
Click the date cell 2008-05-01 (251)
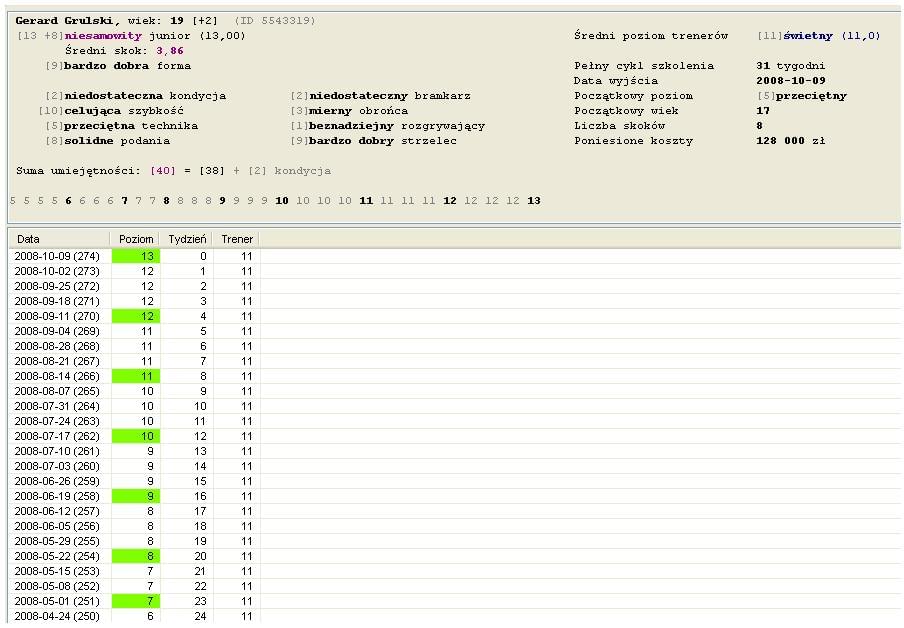point(57,601)
